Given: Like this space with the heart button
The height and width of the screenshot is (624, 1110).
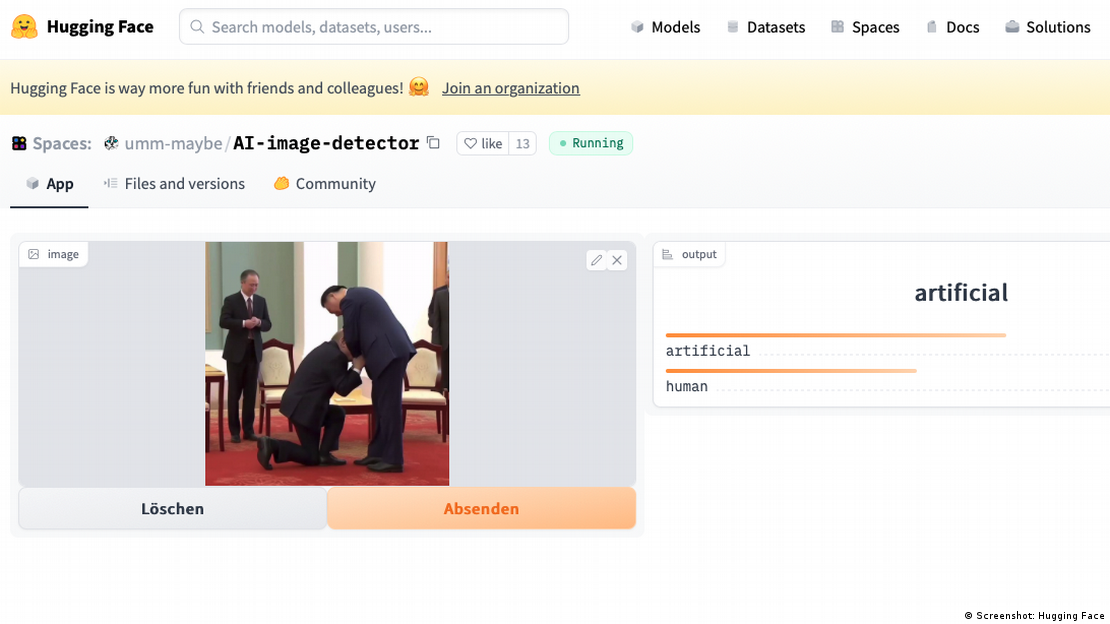Looking at the screenshot, I should [482, 143].
